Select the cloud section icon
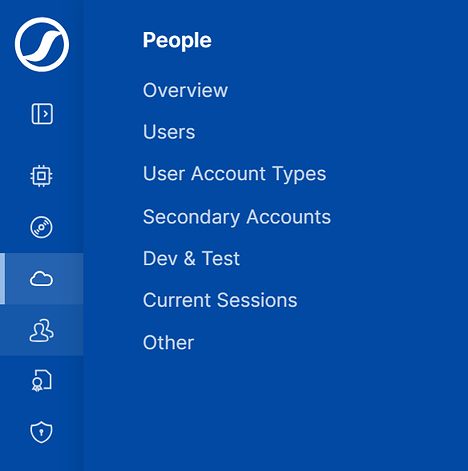 point(41,279)
